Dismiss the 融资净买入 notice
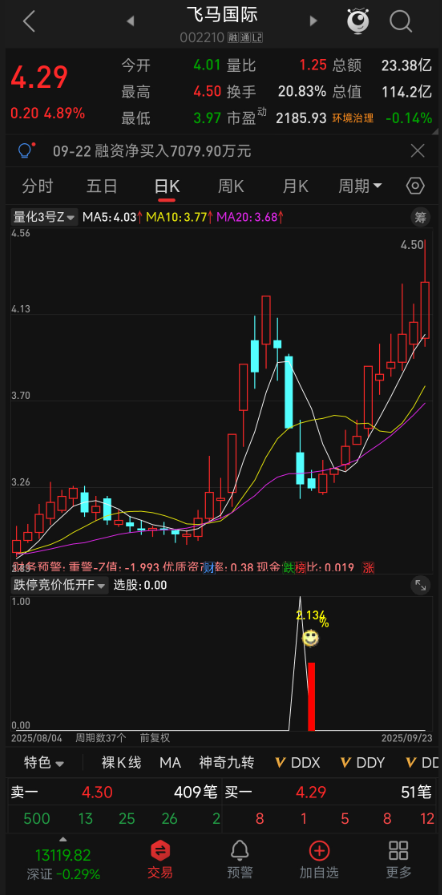 tap(418, 151)
